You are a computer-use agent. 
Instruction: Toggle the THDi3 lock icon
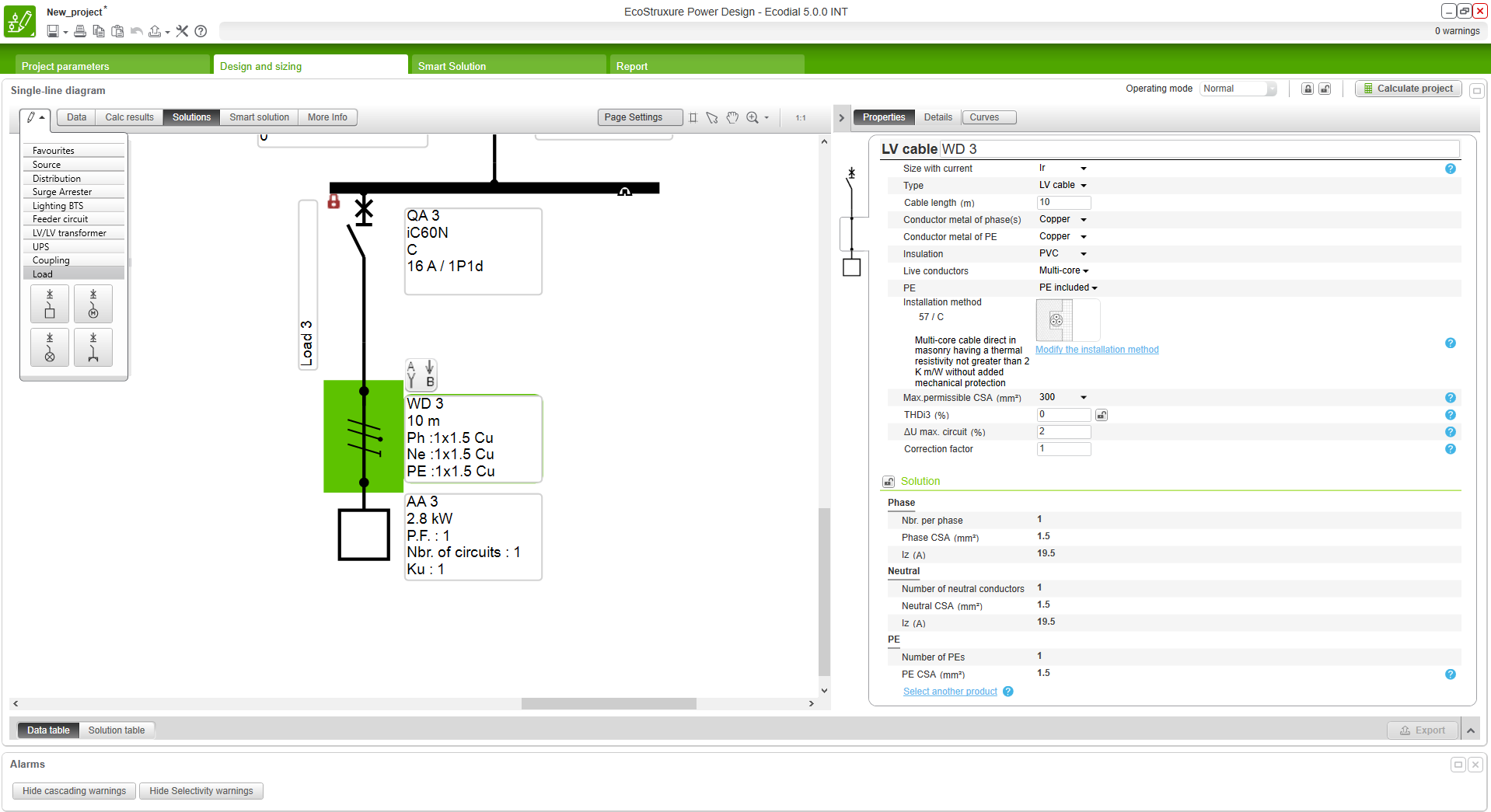click(x=1102, y=415)
